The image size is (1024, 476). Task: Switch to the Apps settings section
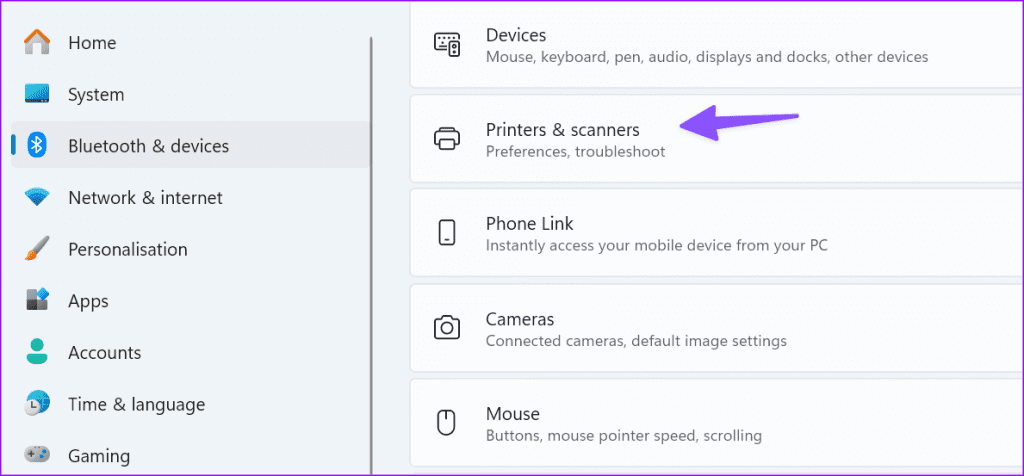tap(88, 301)
